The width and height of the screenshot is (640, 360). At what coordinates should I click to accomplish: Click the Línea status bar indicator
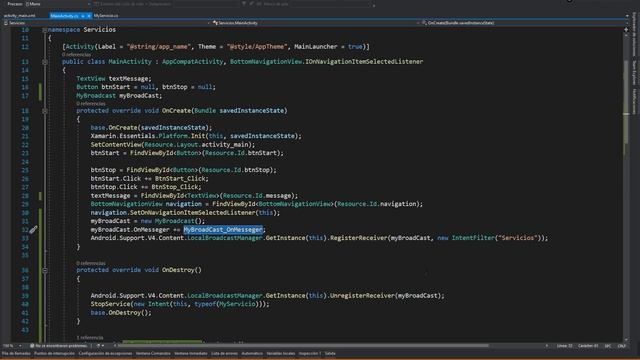click(564, 346)
